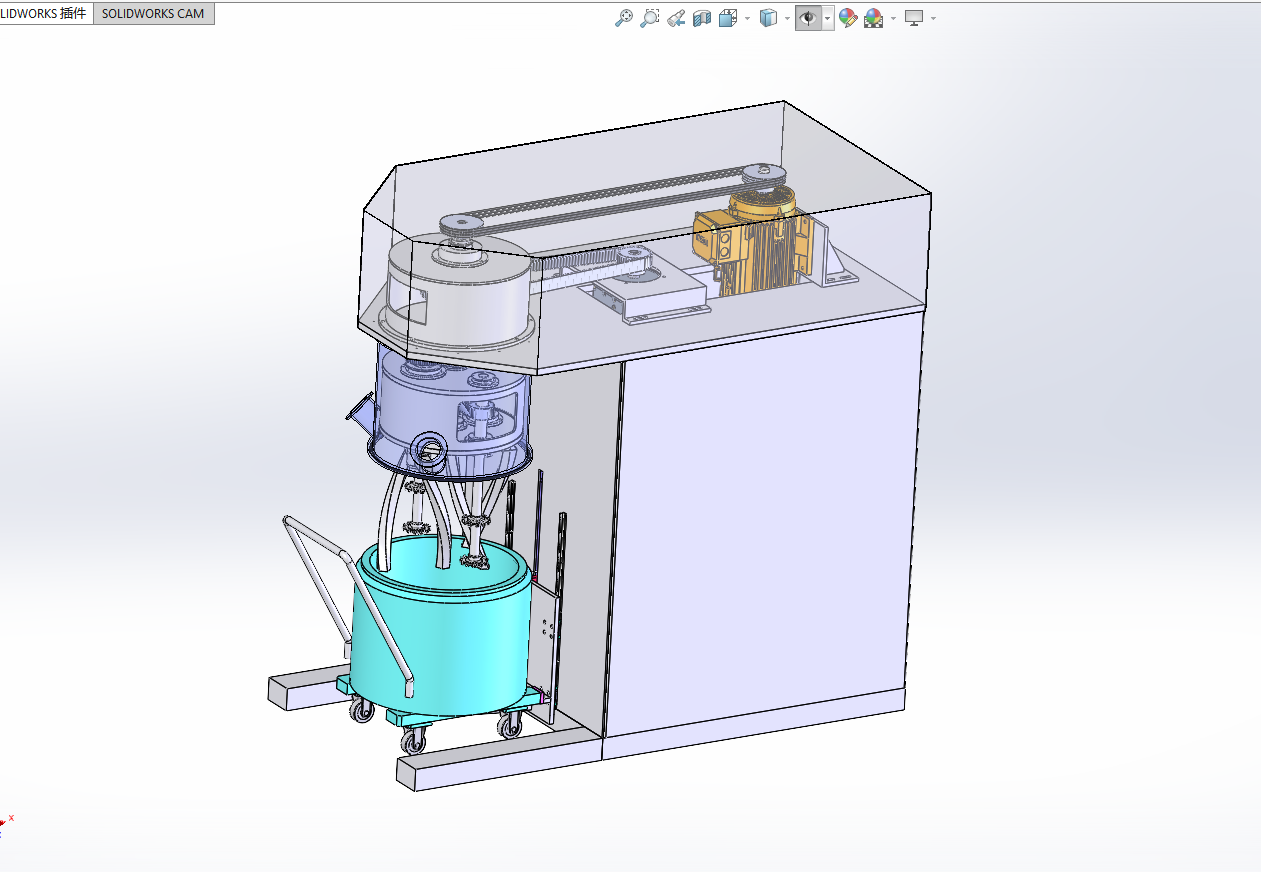Click the Previous View icon
The height and width of the screenshot is (872, 1261).
(676, 18)
